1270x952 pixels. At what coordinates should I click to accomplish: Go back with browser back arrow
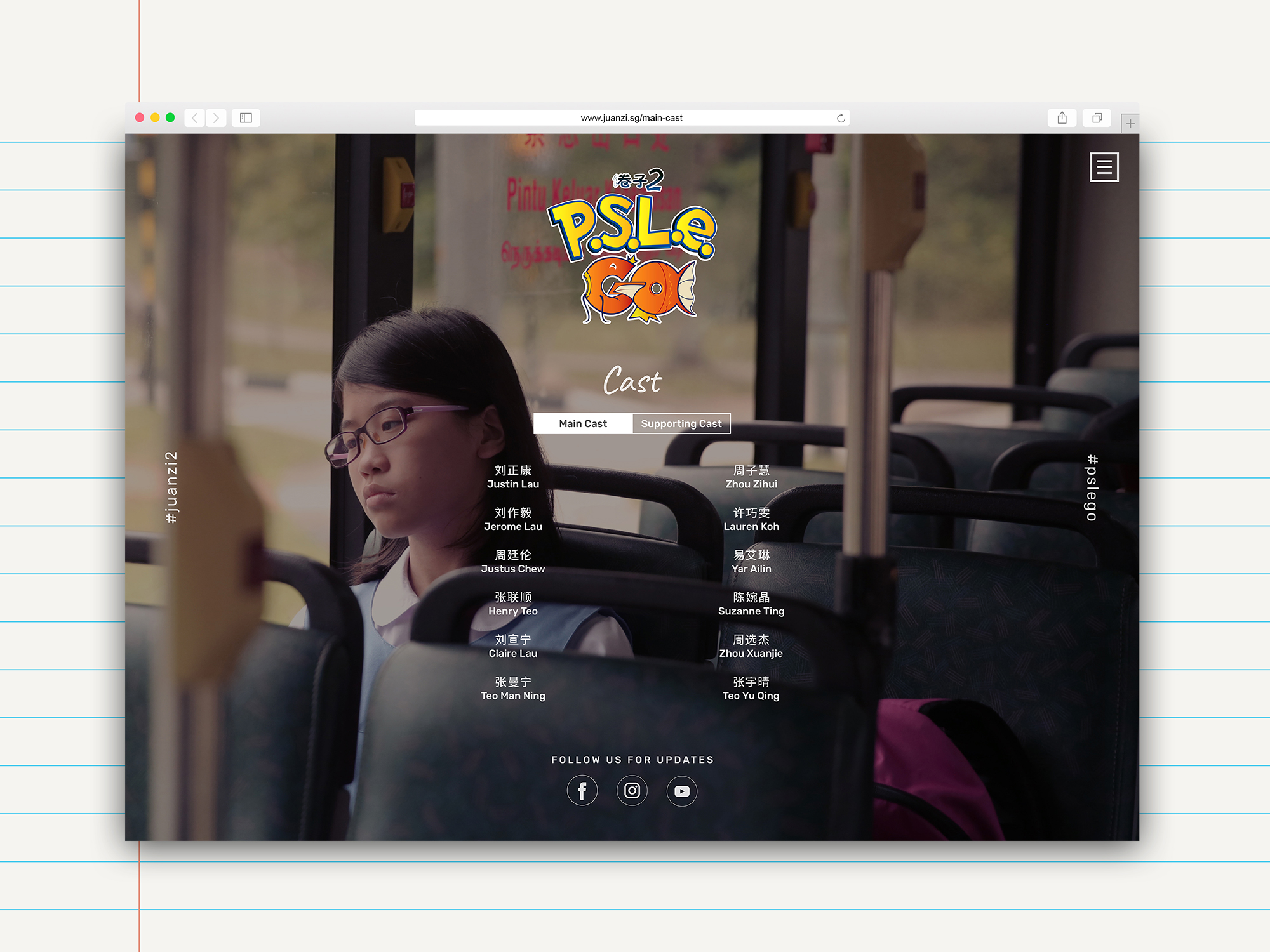[x=195, y=118]
